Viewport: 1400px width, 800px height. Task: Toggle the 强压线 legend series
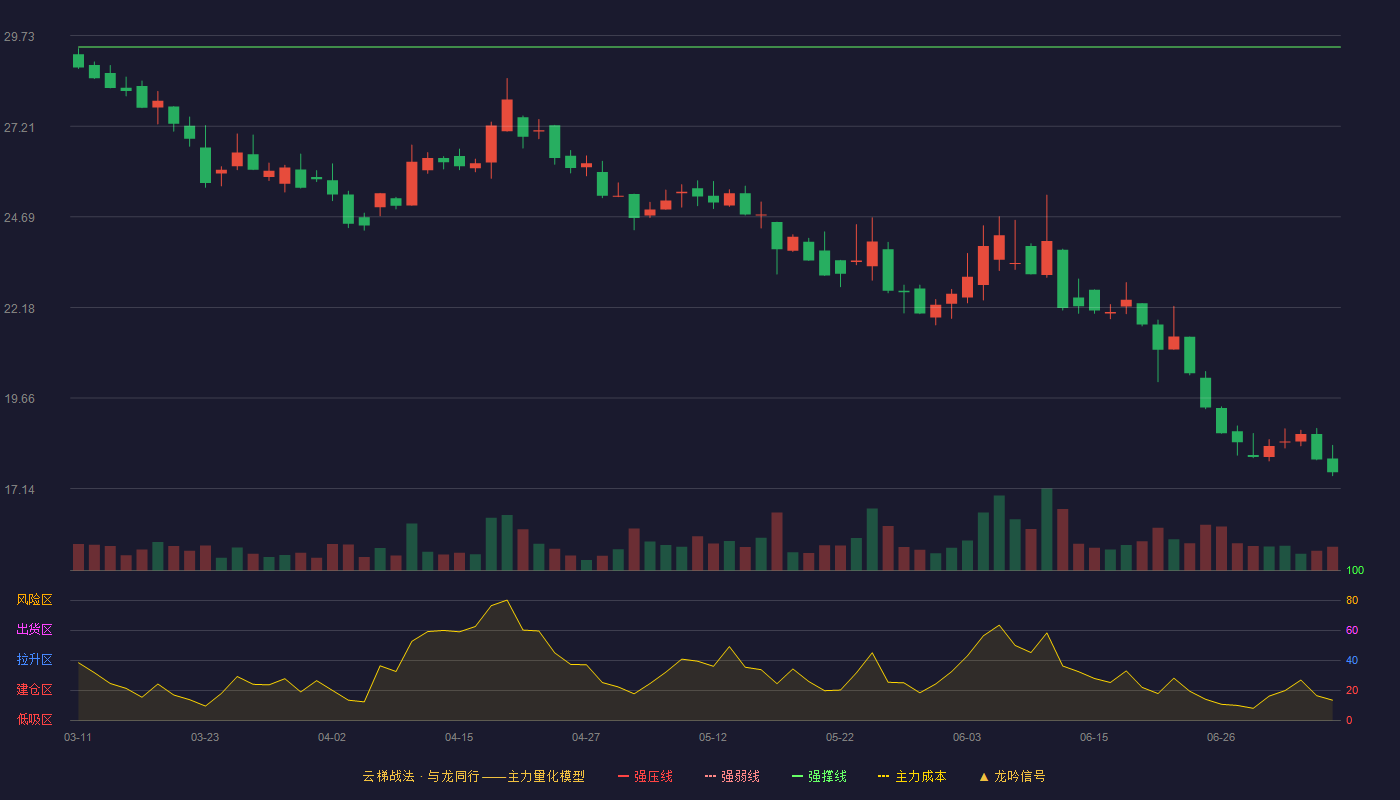click(645, 776)
